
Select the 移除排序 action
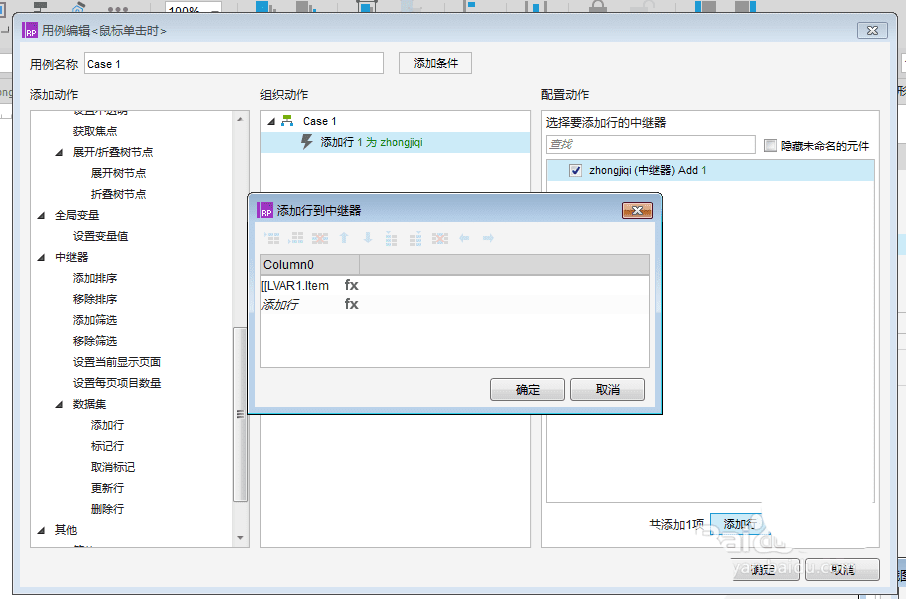coord(95,299)
